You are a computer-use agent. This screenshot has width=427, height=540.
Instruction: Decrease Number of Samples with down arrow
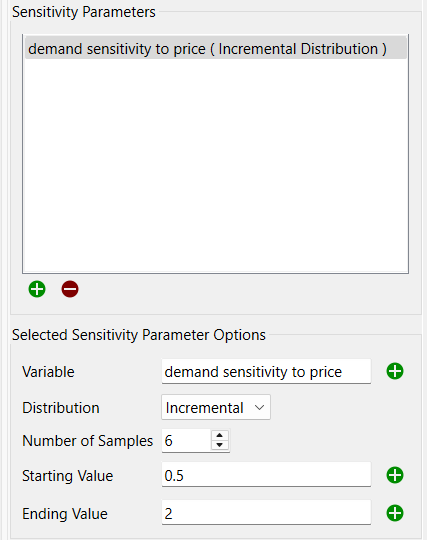[220, 445]
